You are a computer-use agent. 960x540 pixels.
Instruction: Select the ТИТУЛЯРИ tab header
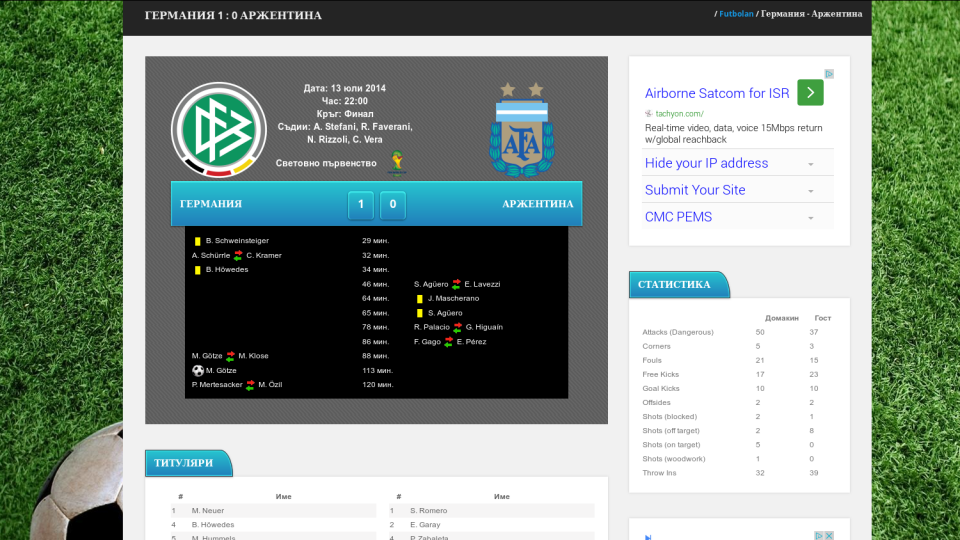(188, 463)
